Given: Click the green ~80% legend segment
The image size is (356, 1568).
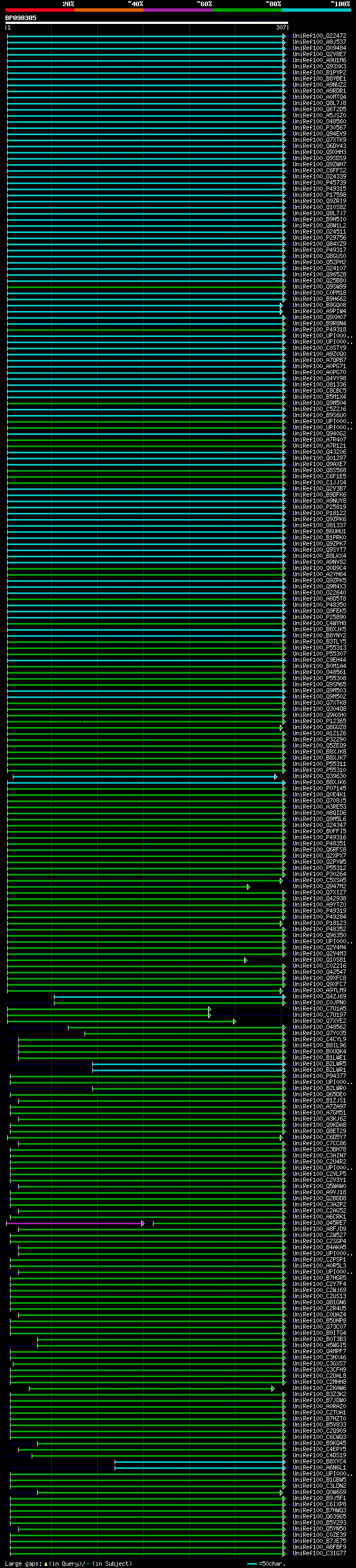Looking at the screenshot, I should pos(247,10).
